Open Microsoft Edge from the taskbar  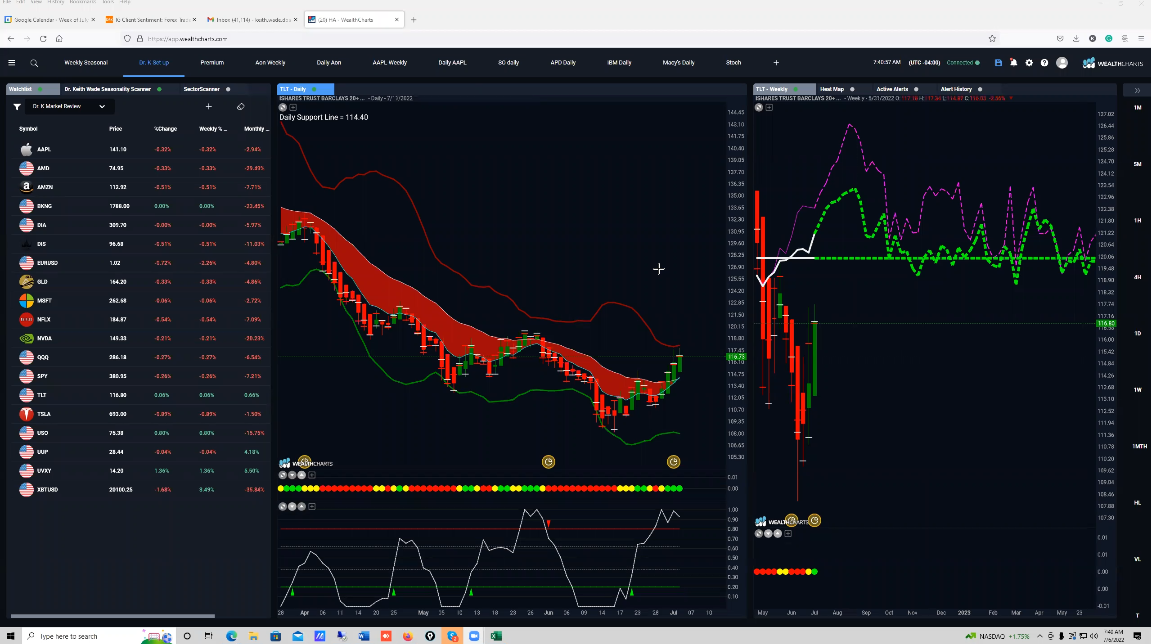pos(231,636)
